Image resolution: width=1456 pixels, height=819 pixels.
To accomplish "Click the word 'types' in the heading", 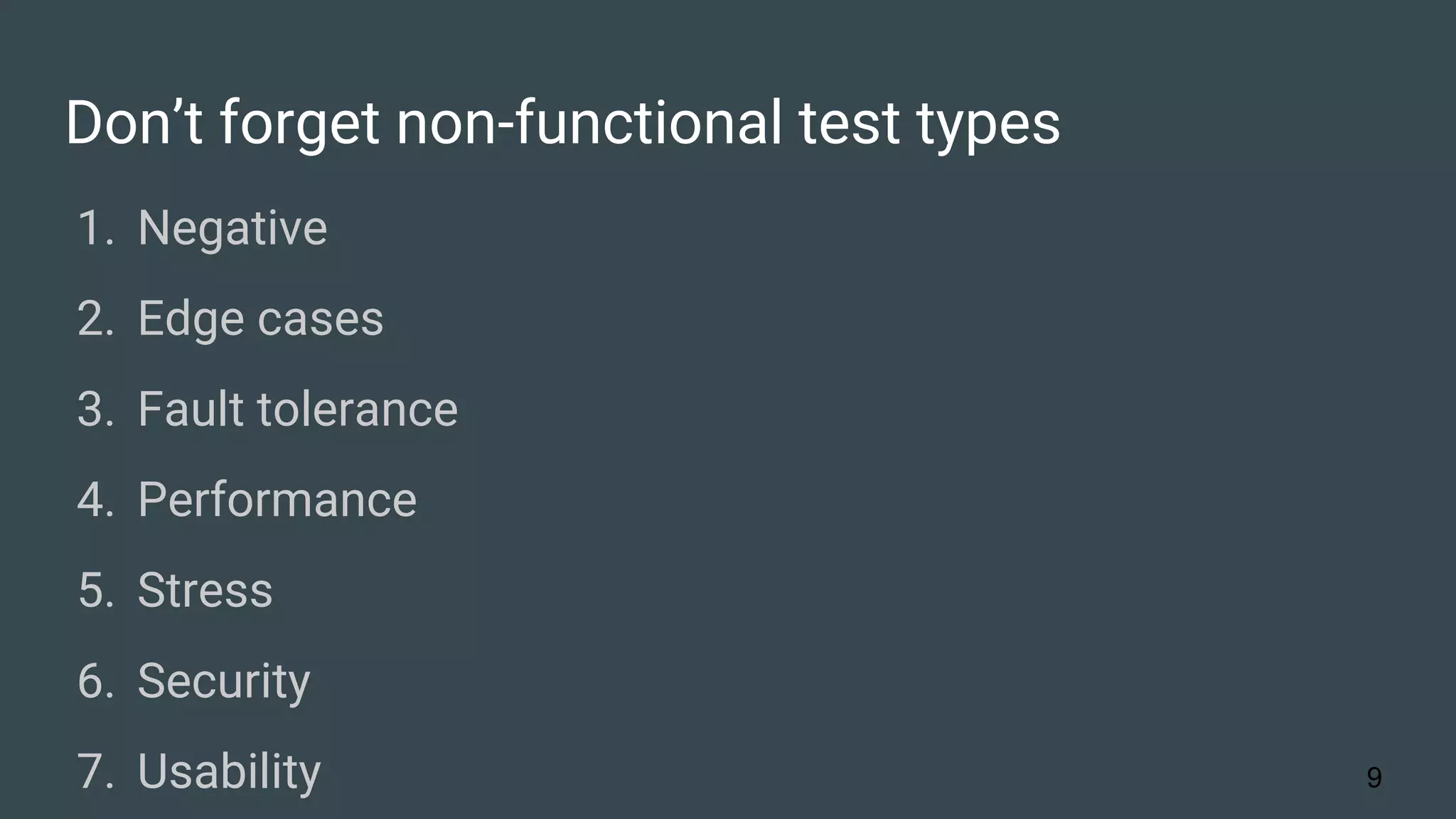I will 988,125.
